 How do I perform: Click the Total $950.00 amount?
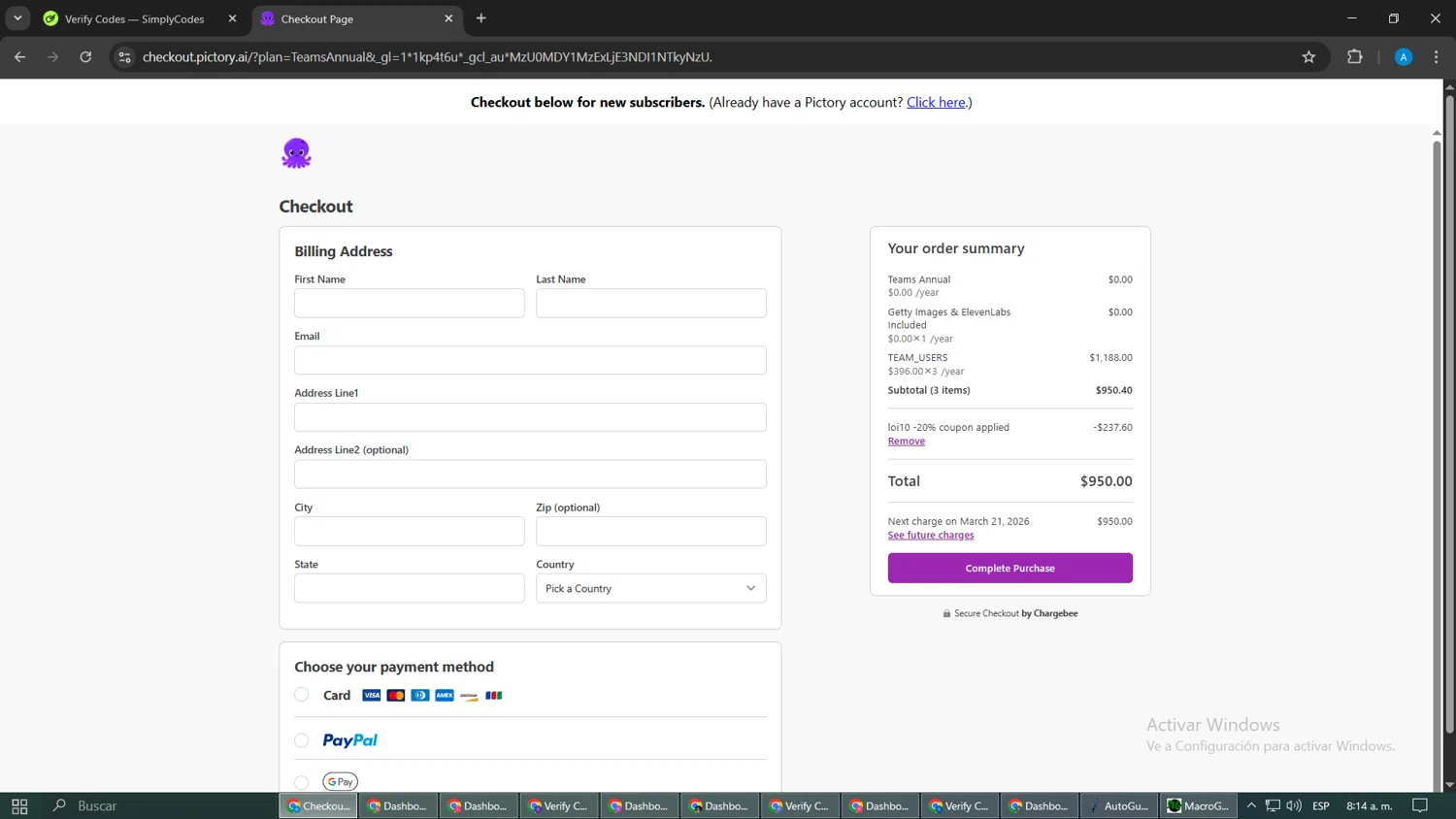pos(1106,481)
